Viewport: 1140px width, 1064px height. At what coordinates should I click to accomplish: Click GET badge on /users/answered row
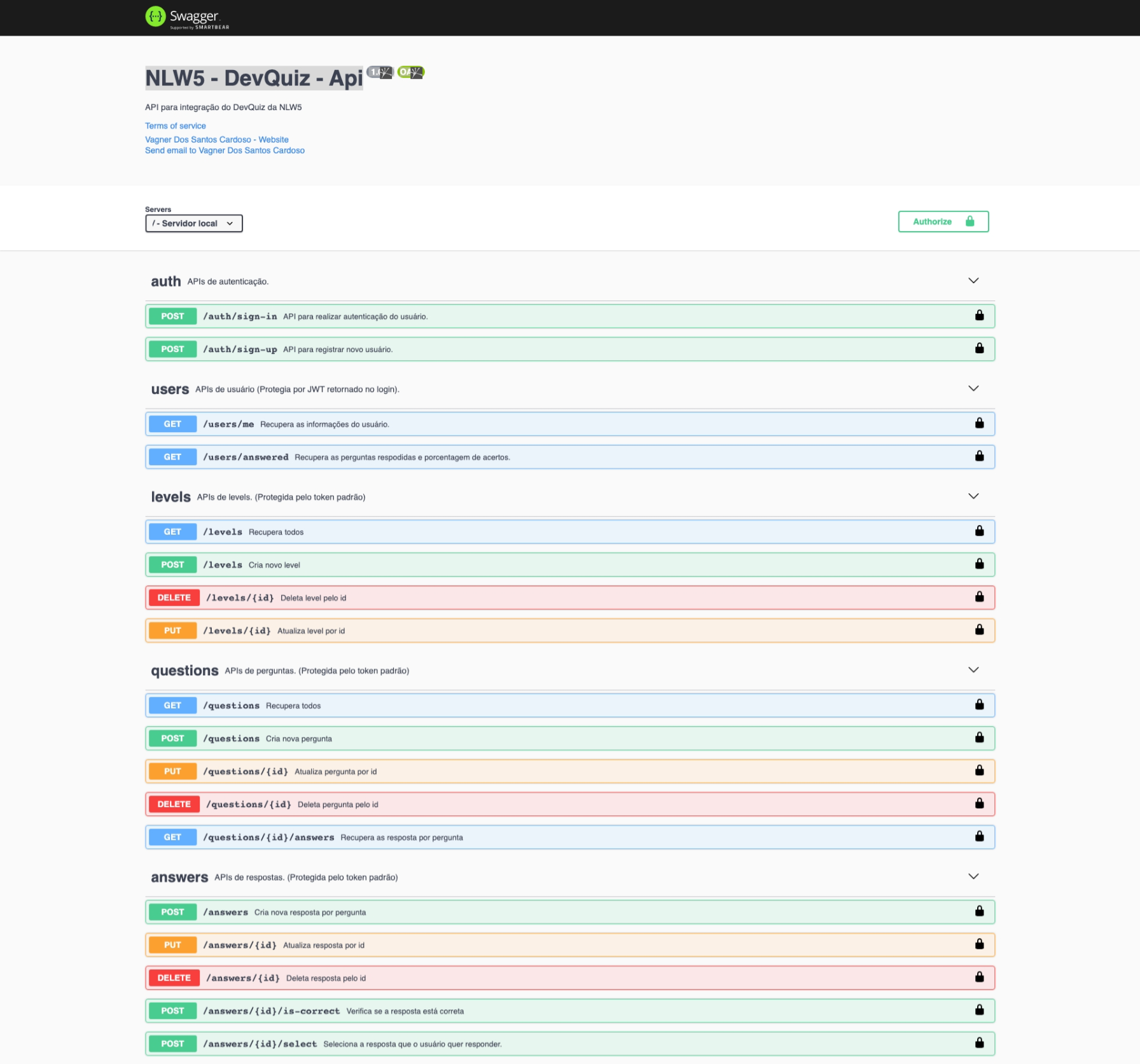click(x=172, y=457)
